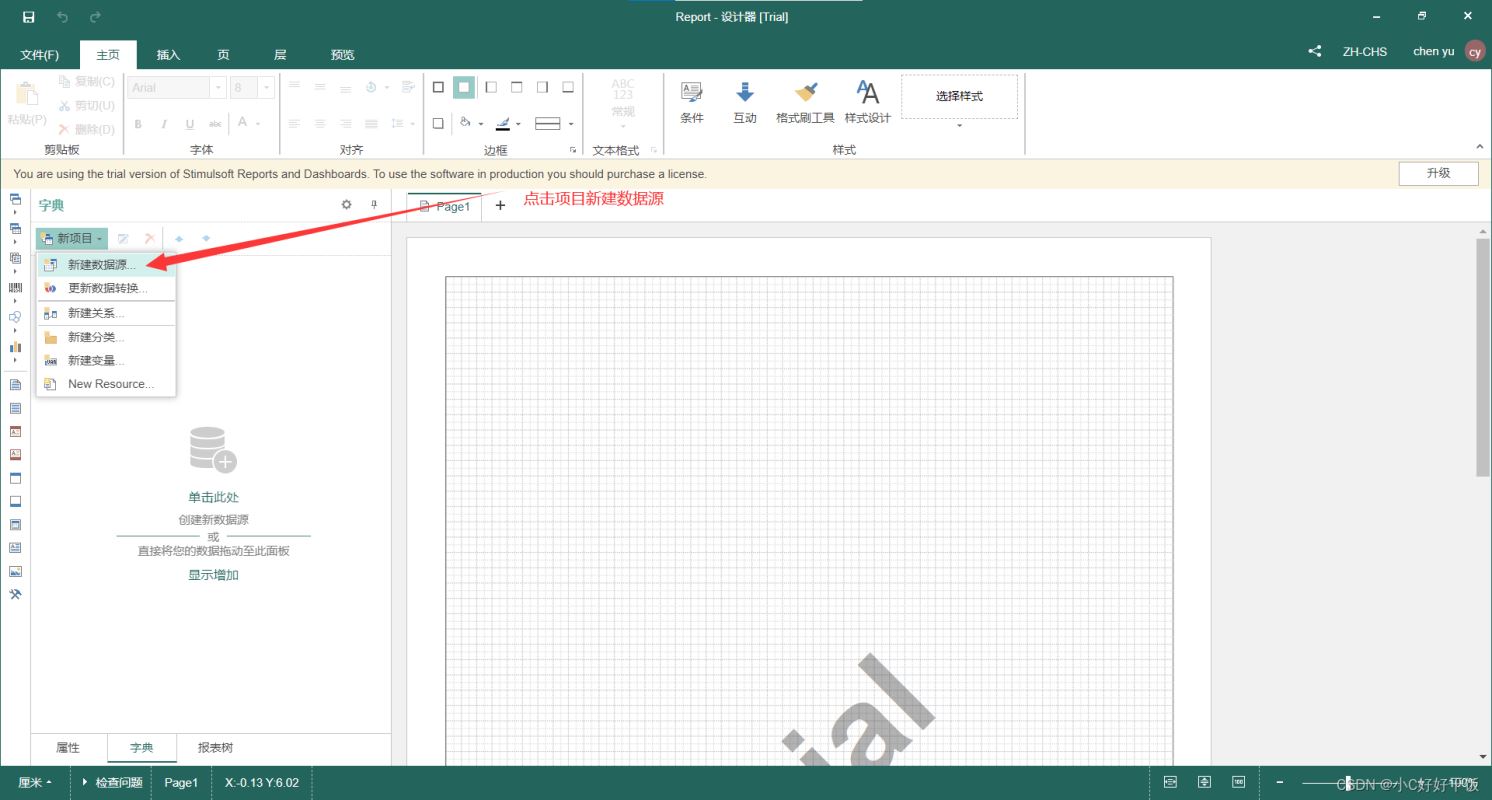Choose 新建变量... menu item
The height and width of the screenshot is (800, 1492).
click(x=107, y=361)
